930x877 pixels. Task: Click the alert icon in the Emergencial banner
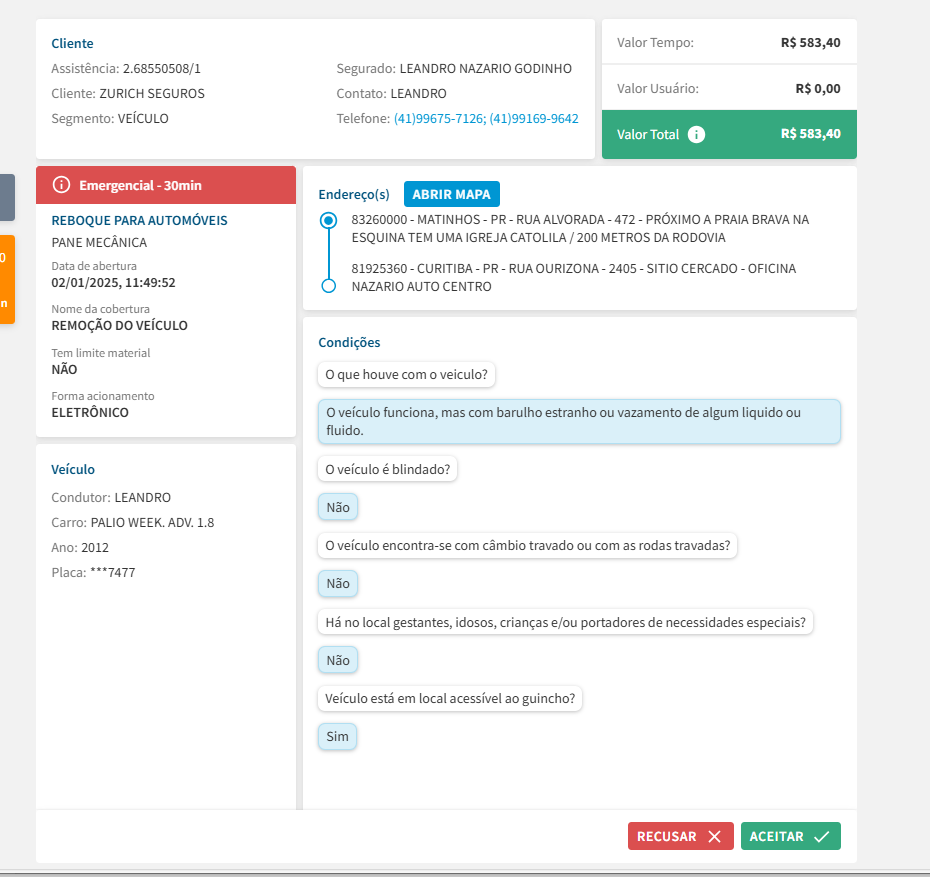62,185
